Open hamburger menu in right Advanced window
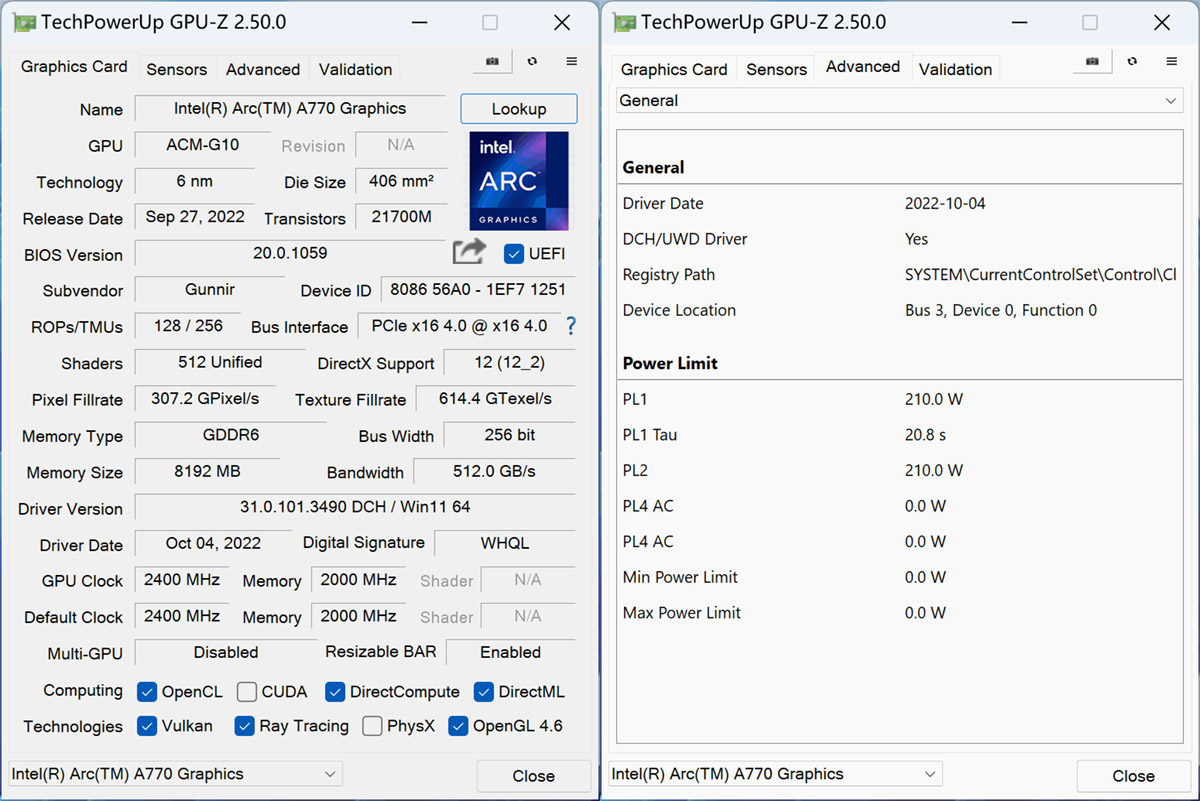This screenshot has width=1200, height=801. 1172,62
